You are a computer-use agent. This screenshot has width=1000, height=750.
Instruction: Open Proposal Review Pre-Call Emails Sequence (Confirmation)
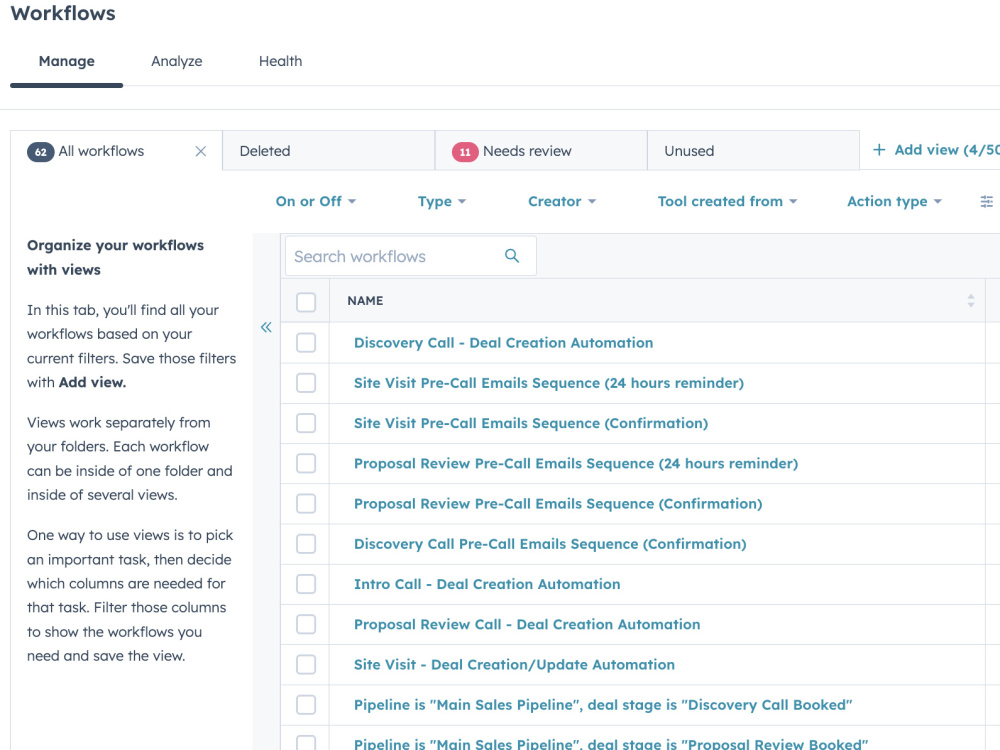coord(558,503)
